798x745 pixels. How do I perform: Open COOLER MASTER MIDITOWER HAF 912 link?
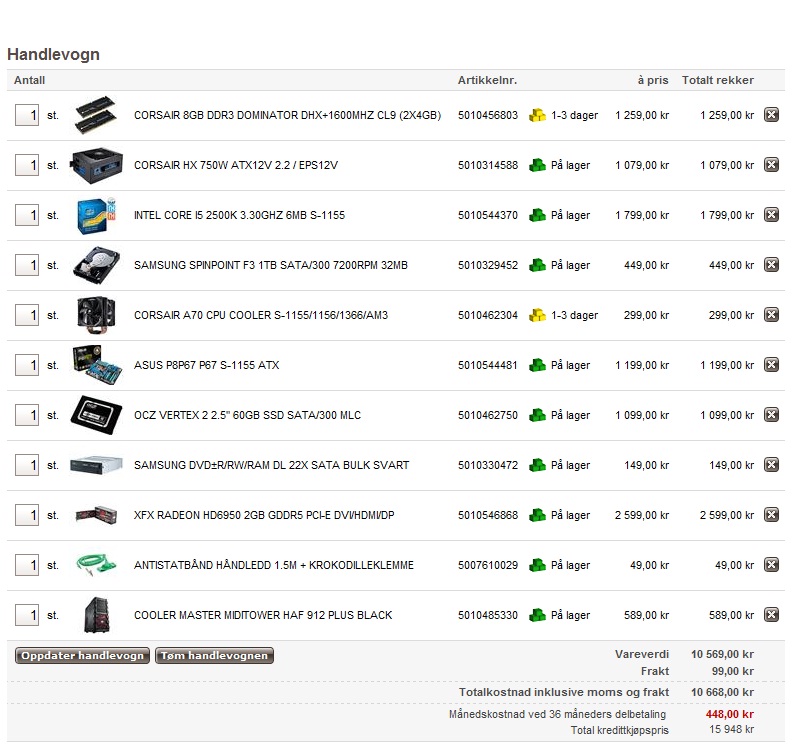tap(263, 615)
